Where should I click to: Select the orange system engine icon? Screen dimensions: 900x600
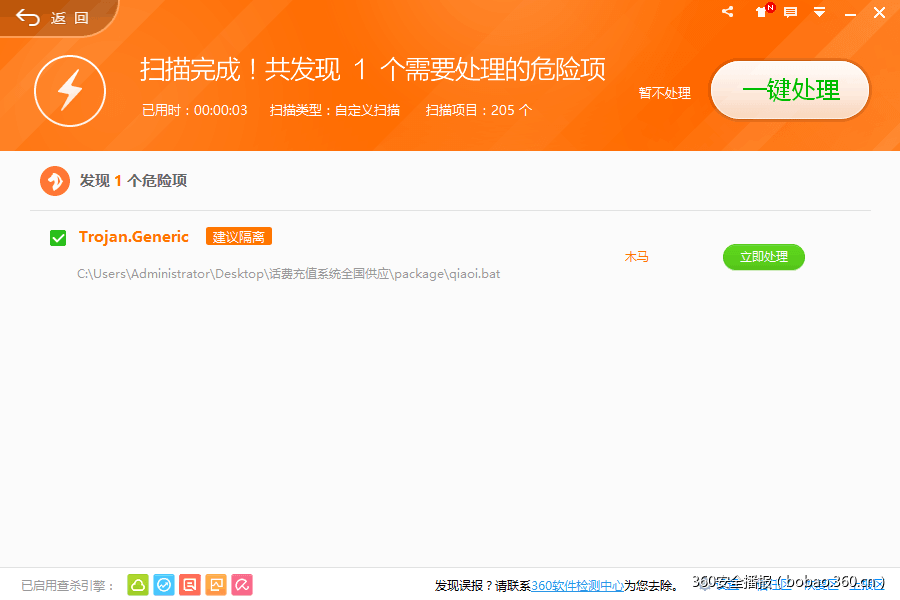tap(215, 585)
